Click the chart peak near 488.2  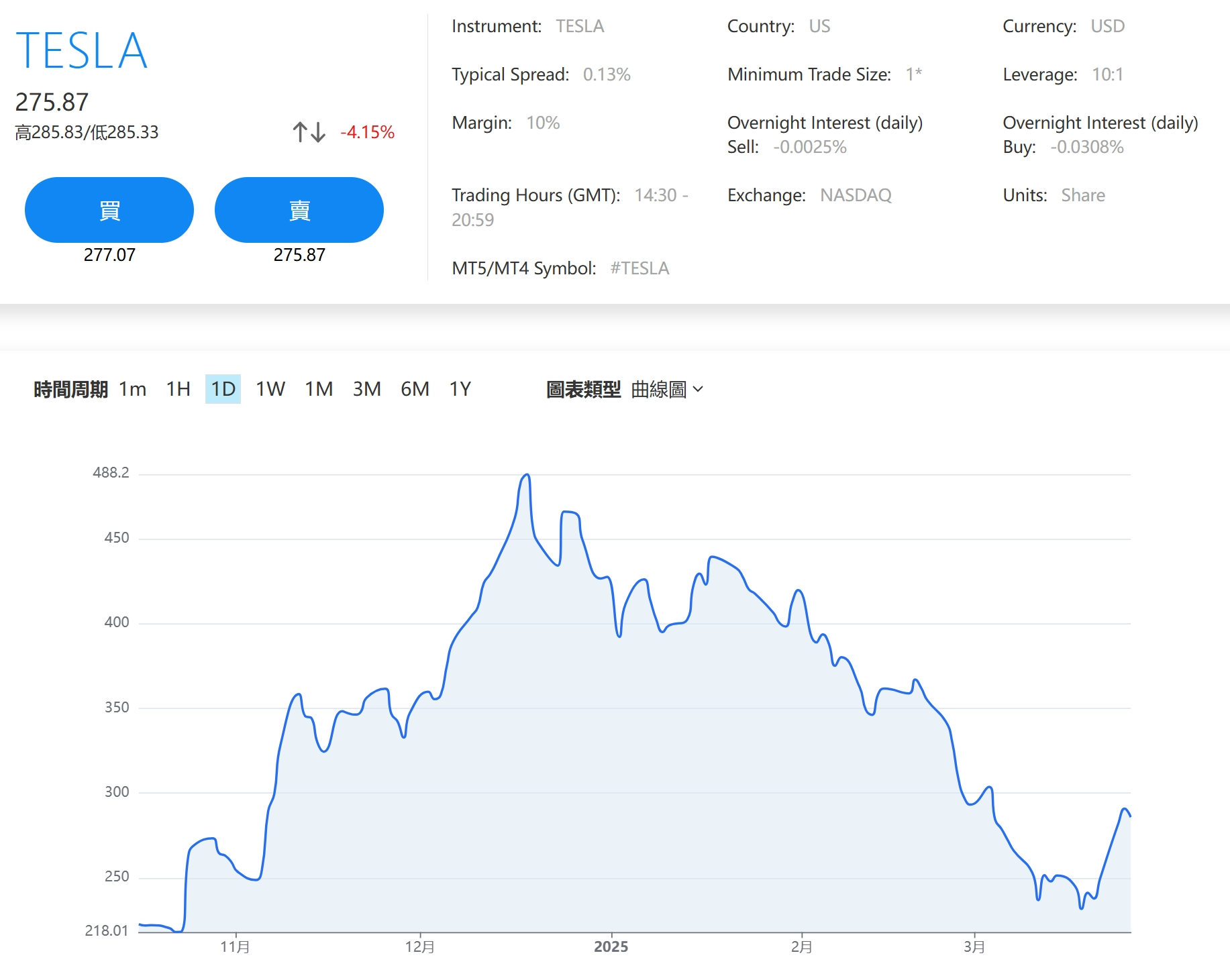(527, 475)
